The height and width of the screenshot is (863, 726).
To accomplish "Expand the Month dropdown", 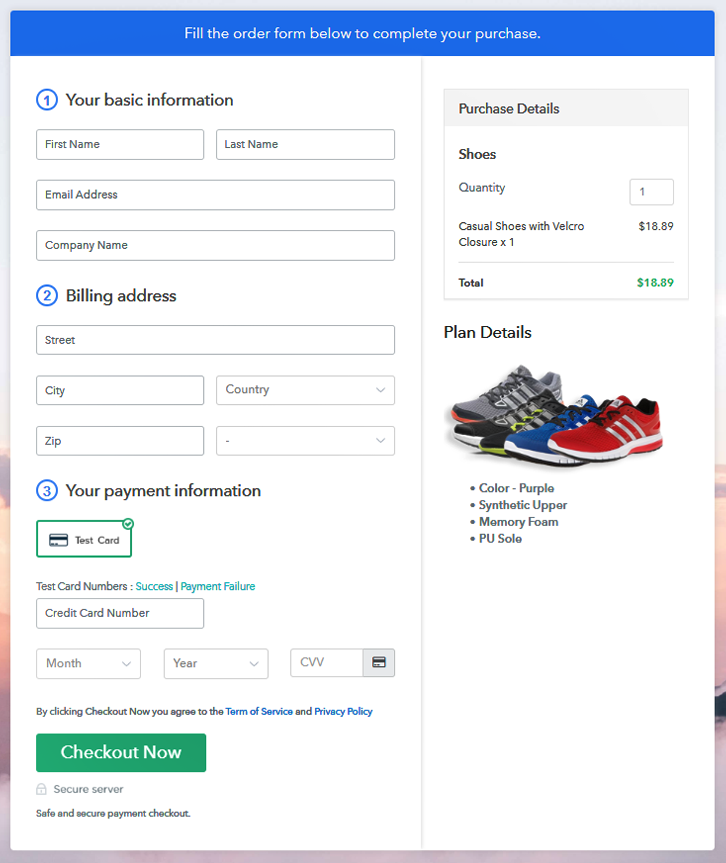I will click(89, 663).
